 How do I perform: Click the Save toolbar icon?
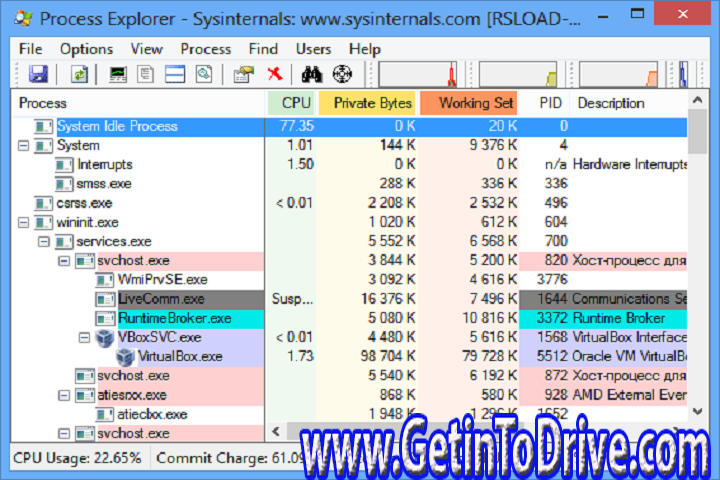point(38,74)
